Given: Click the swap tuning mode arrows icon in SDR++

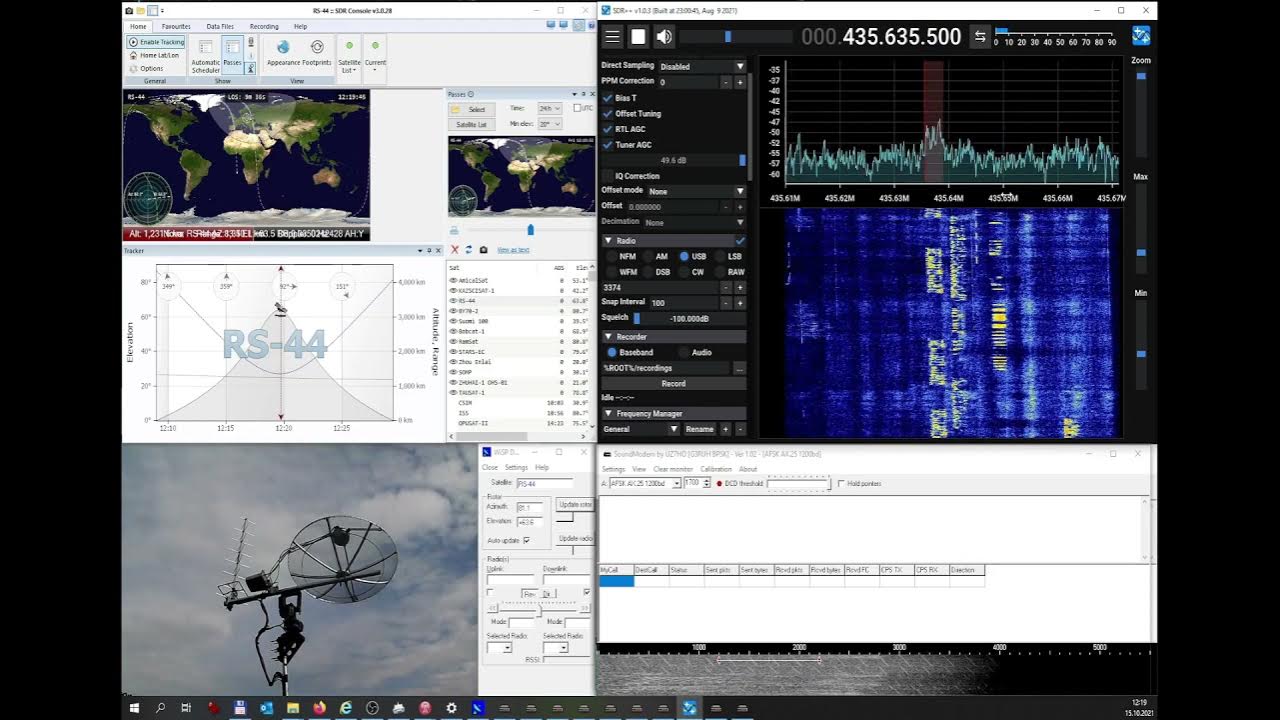Looking at the screenshot, I should [x=980, y=37].
